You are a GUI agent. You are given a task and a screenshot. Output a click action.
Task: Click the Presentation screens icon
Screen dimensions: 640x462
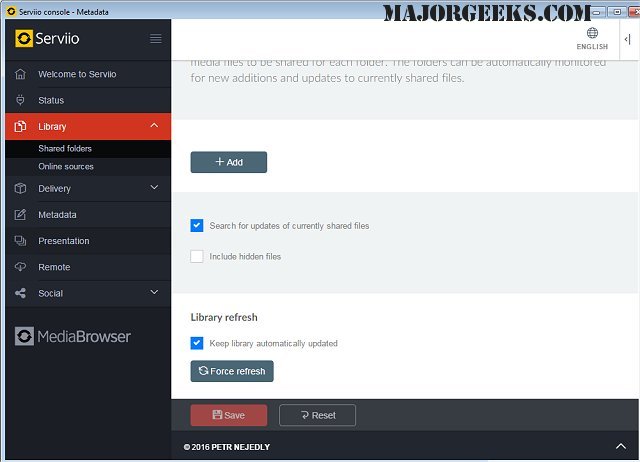coord(20,241)
